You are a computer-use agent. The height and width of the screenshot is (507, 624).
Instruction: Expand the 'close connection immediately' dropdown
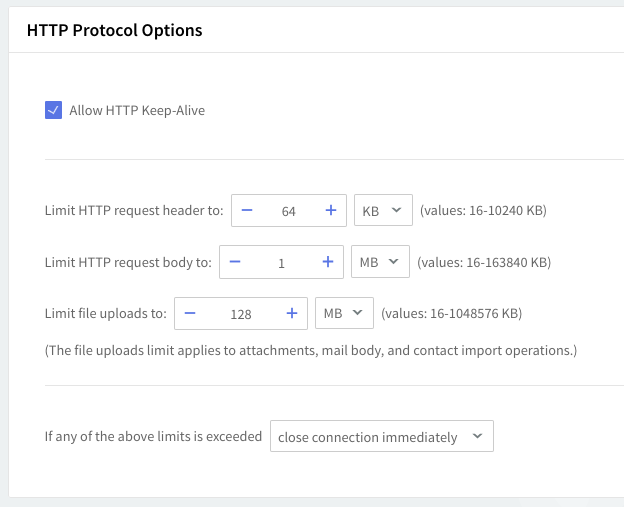[x=381, y=437]
